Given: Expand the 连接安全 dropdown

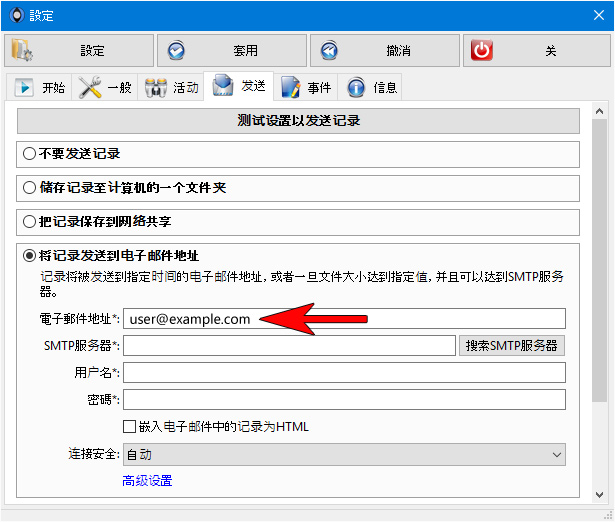Looking at the screenshot, I should pyautogui.click(x=344, y=455).
